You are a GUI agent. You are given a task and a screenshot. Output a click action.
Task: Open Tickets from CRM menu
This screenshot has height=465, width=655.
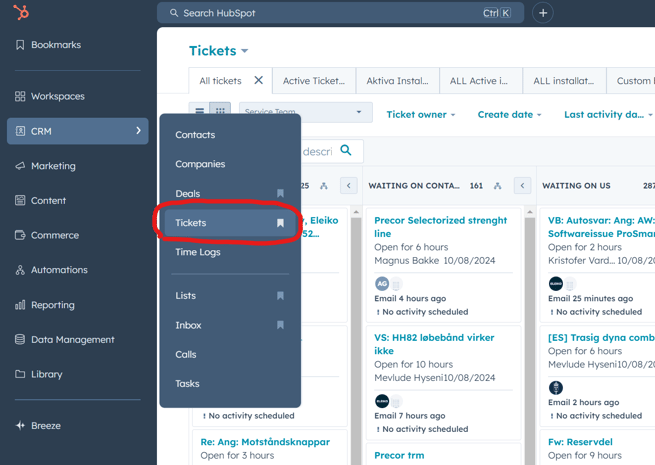(230, 223)
